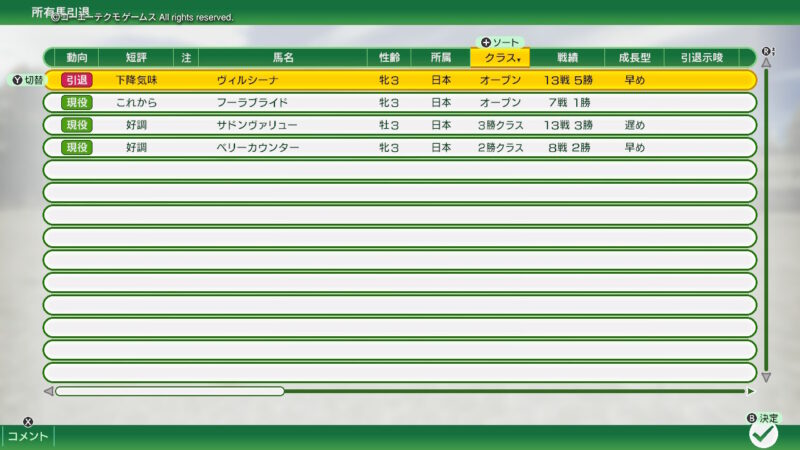Toggle 現役 status of サドンヴァリュー
This screenshot has width=800, height=450.
pyautogui.click(x=77, y=125)
